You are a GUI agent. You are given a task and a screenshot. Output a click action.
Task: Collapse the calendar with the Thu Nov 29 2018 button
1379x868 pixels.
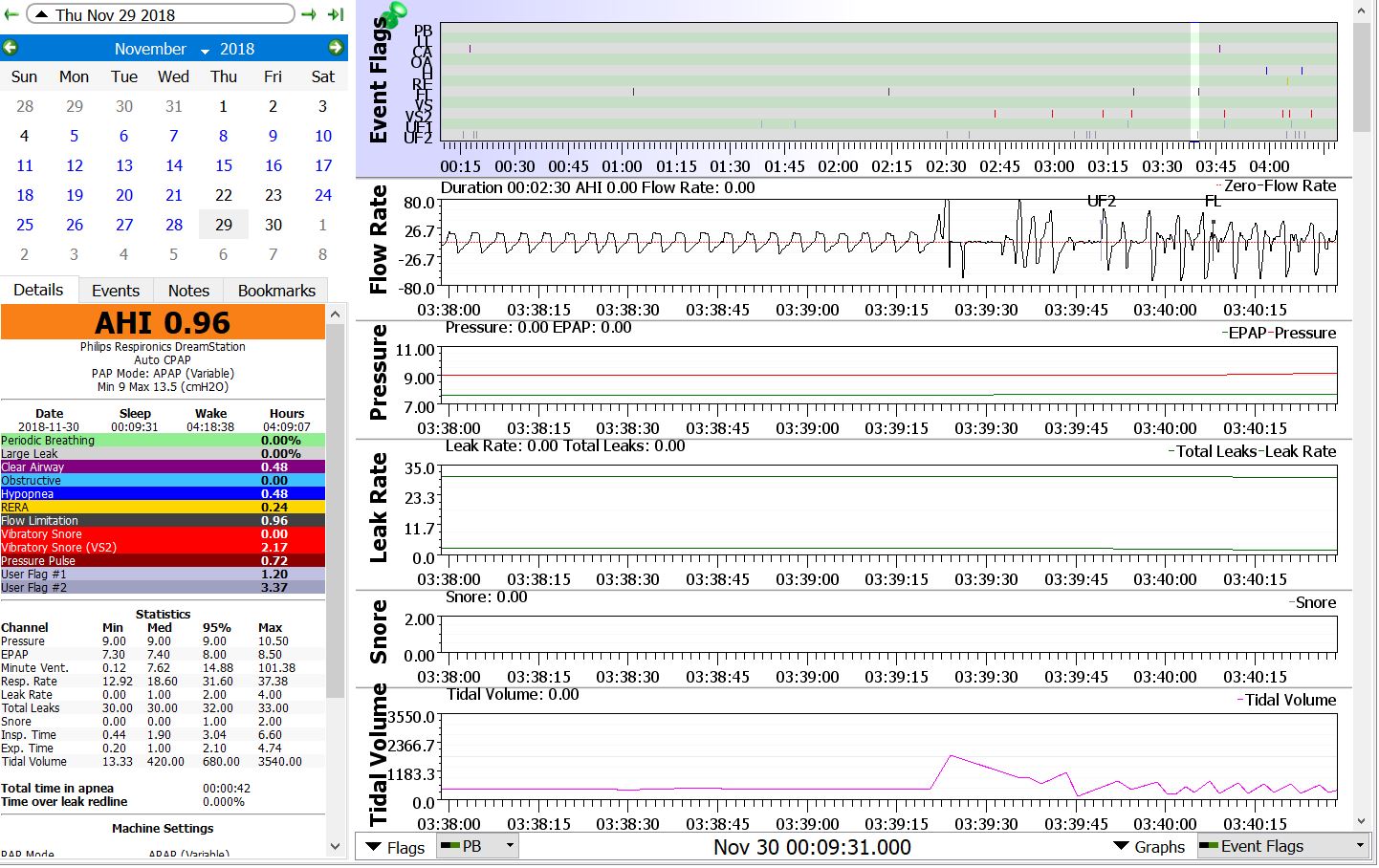click(160, 14)
